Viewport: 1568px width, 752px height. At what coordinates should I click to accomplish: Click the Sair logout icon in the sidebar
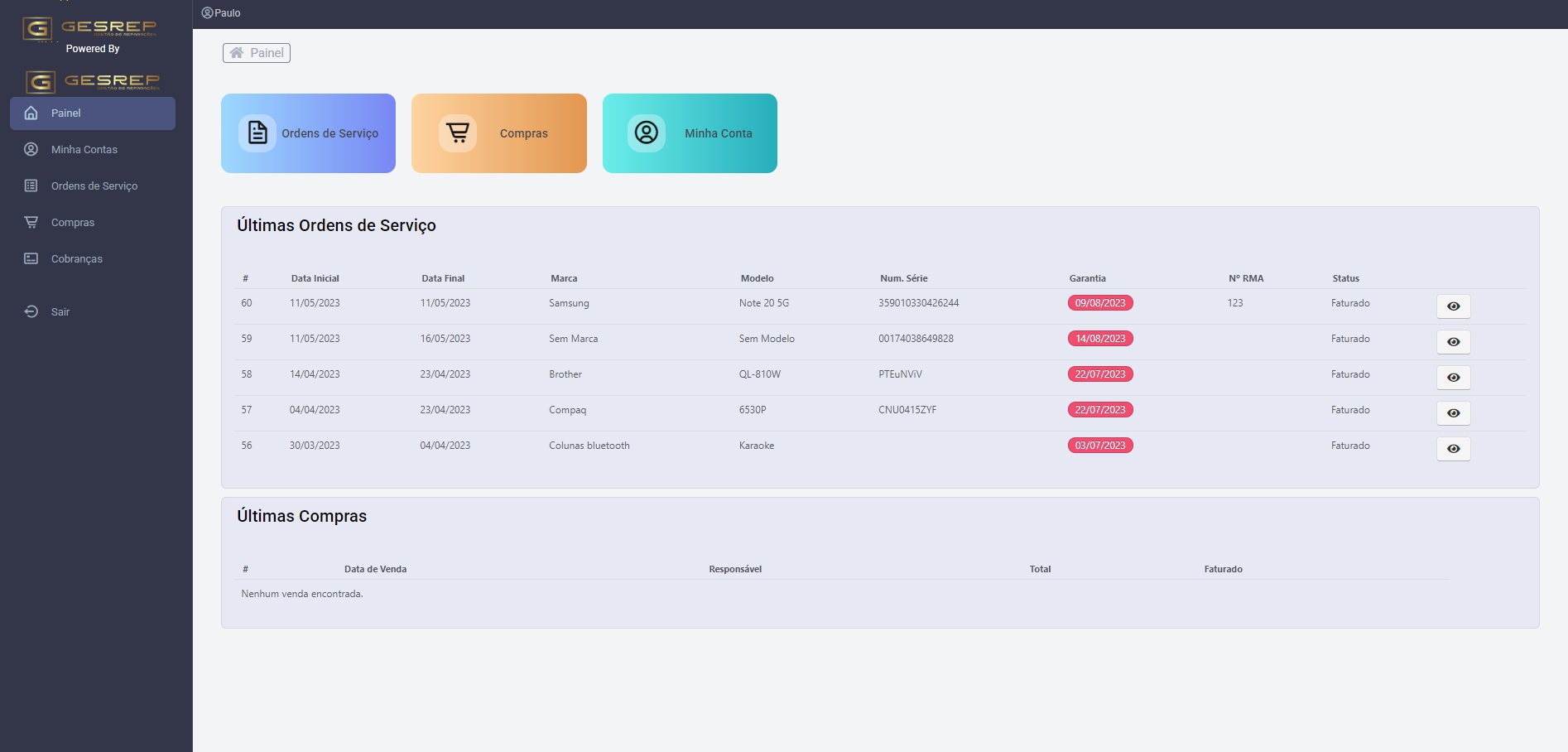pos(31,311)
